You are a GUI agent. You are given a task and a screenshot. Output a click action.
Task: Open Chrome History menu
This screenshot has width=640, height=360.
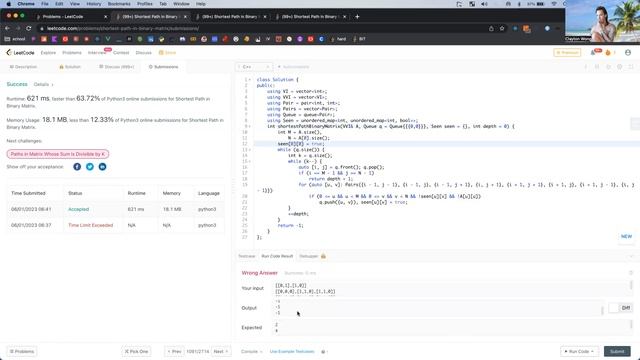(x=93, y=4)
